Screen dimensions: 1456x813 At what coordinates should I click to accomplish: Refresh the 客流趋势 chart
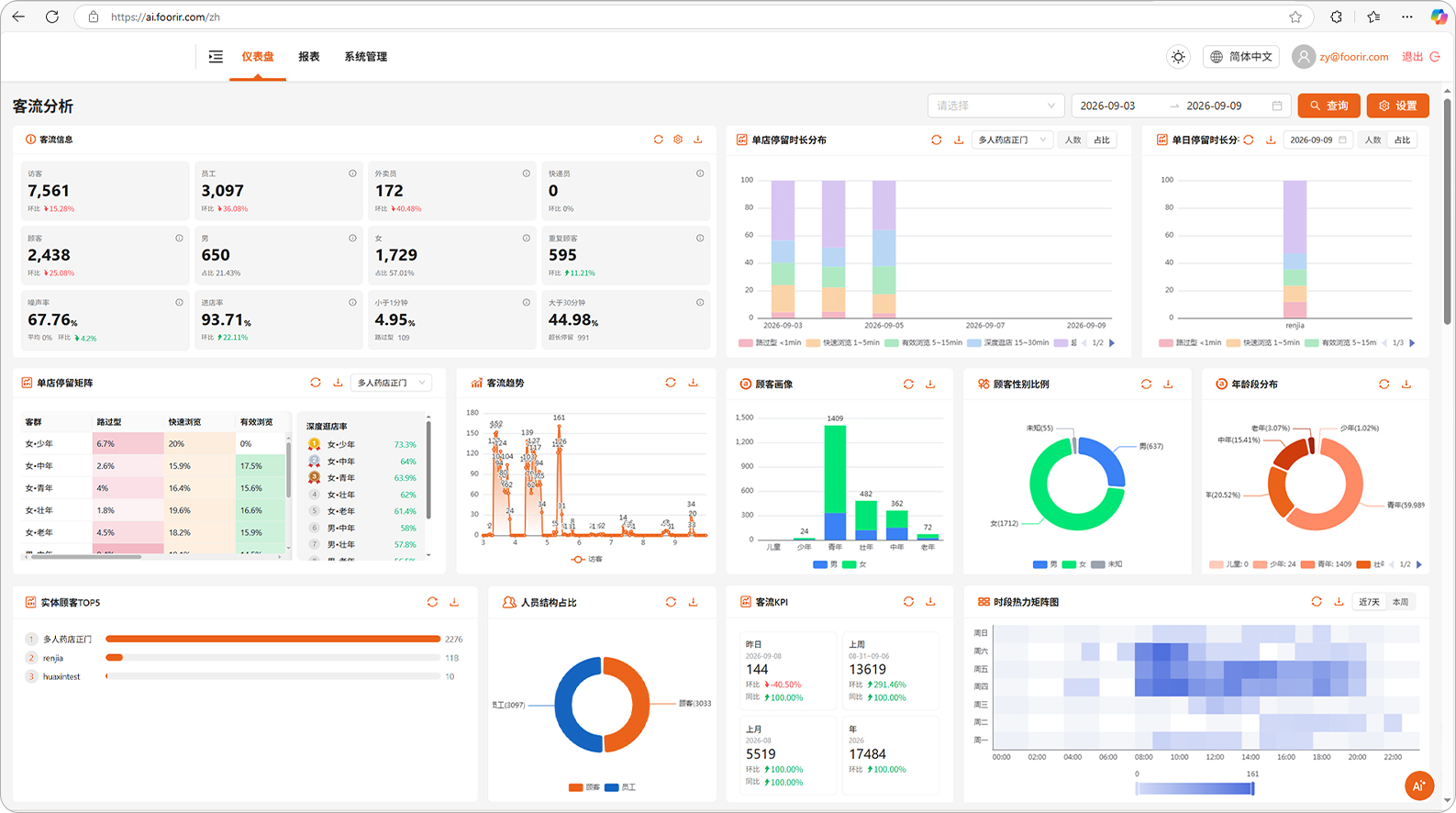click(671, 383)
